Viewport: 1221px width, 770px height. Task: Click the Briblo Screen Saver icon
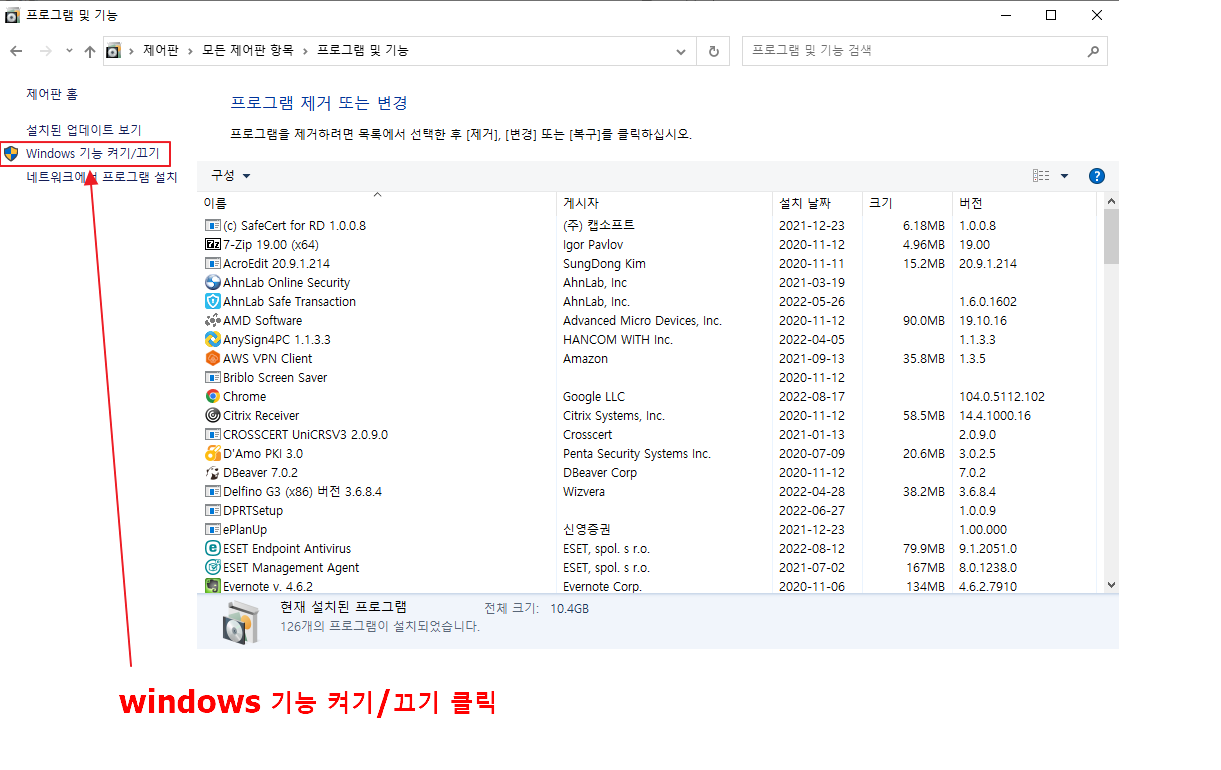[x=212, y=377]
